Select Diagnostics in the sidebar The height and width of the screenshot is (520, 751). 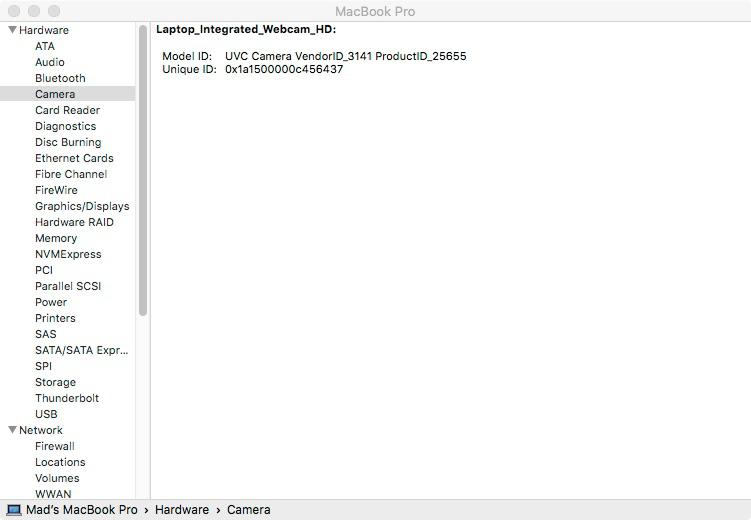[x=66, y=126]
